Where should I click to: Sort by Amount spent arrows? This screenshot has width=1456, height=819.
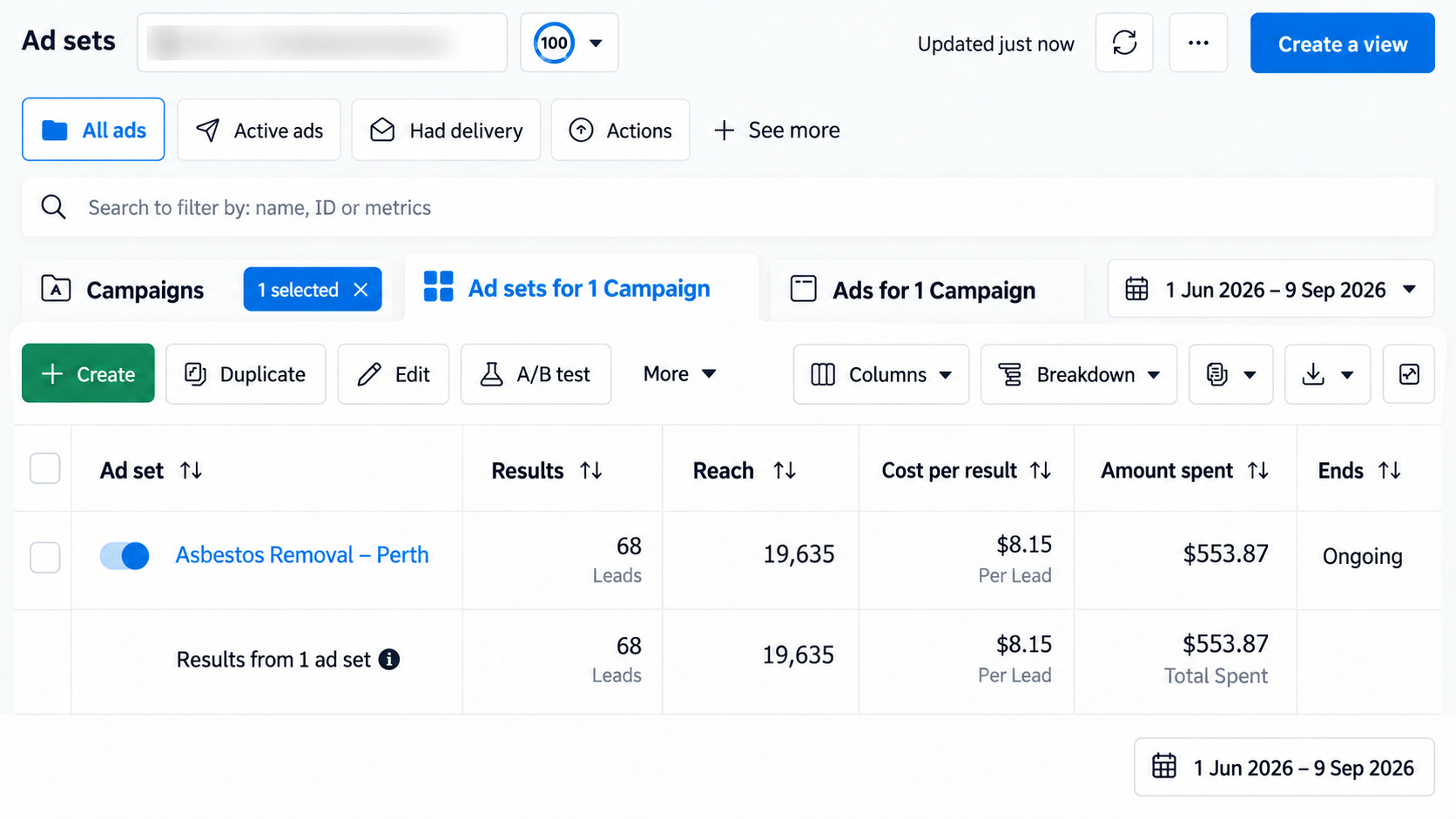click(x=1257, y=471)
